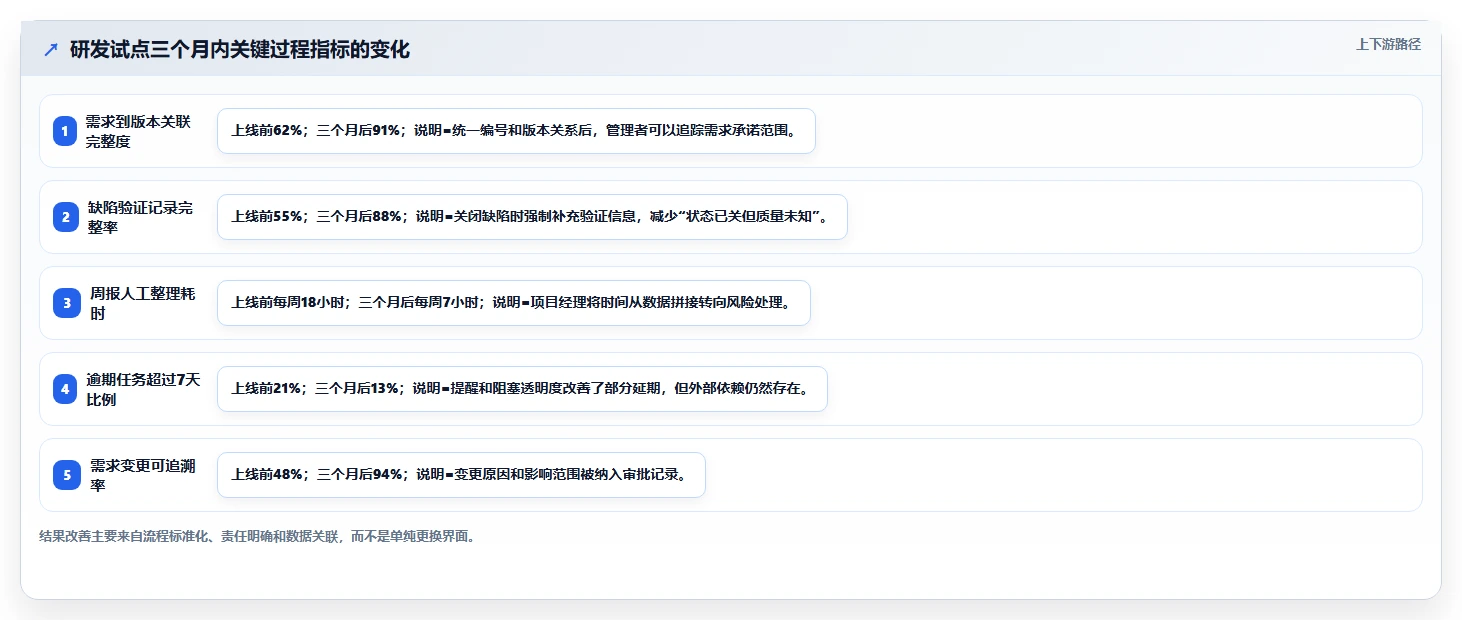Click the footnote starting 结果改善主要来自流程标准化
The height and width of the screenshot is (620, 1462).
(x=259, y=537)
